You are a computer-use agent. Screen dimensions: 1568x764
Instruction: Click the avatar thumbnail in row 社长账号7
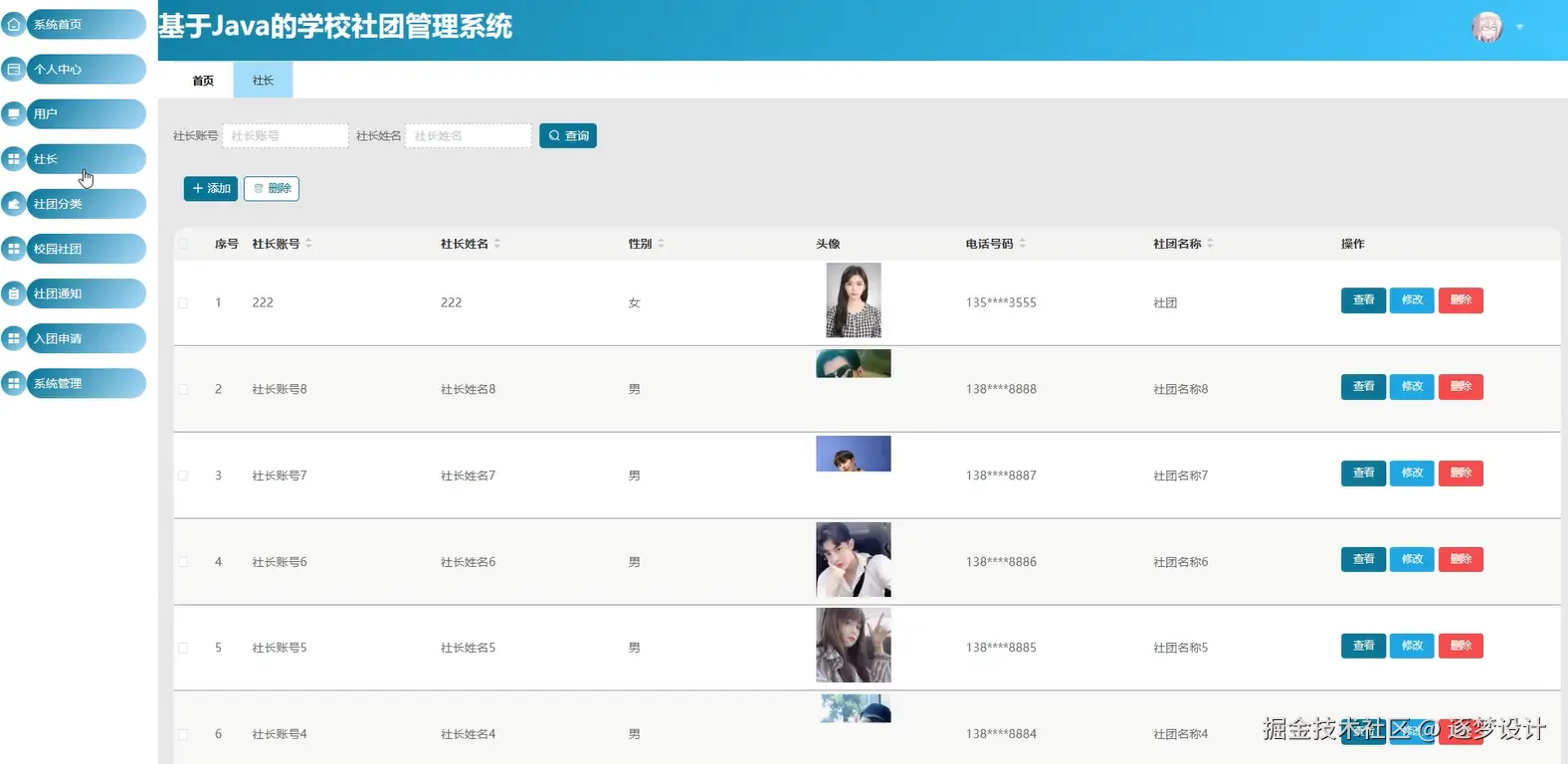[x=854, y=454]
